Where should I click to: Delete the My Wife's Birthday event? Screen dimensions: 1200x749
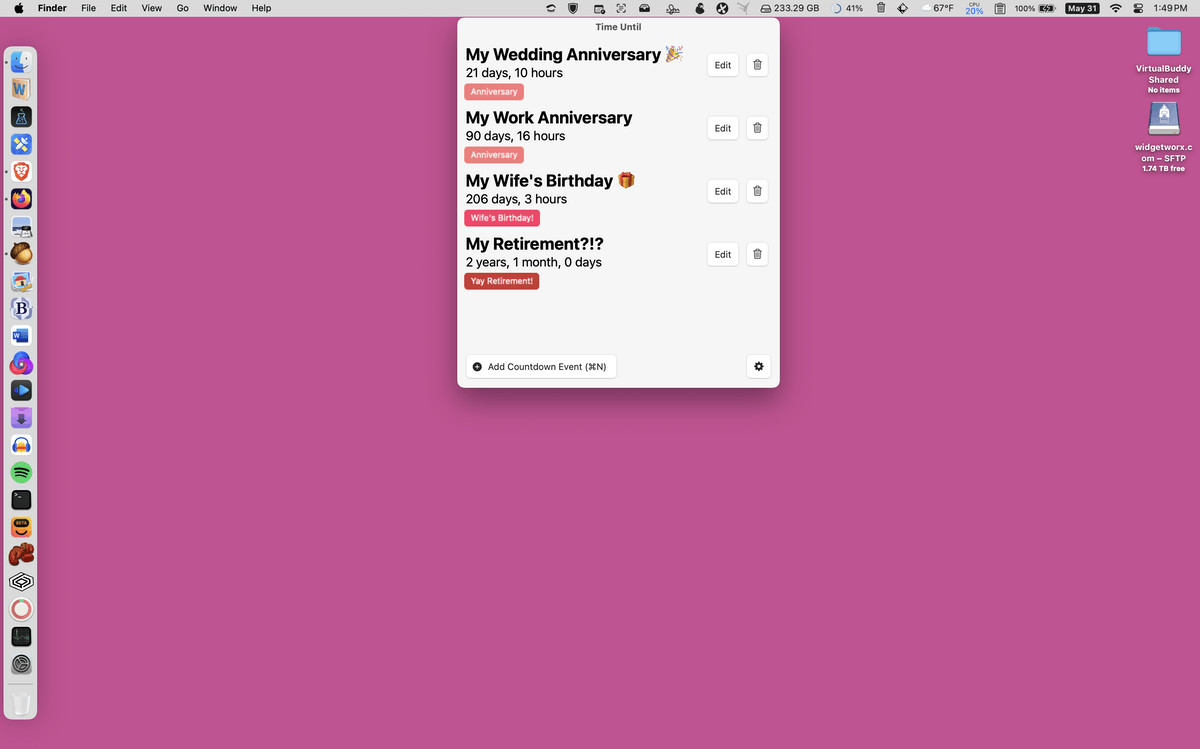tap(757, 191)
